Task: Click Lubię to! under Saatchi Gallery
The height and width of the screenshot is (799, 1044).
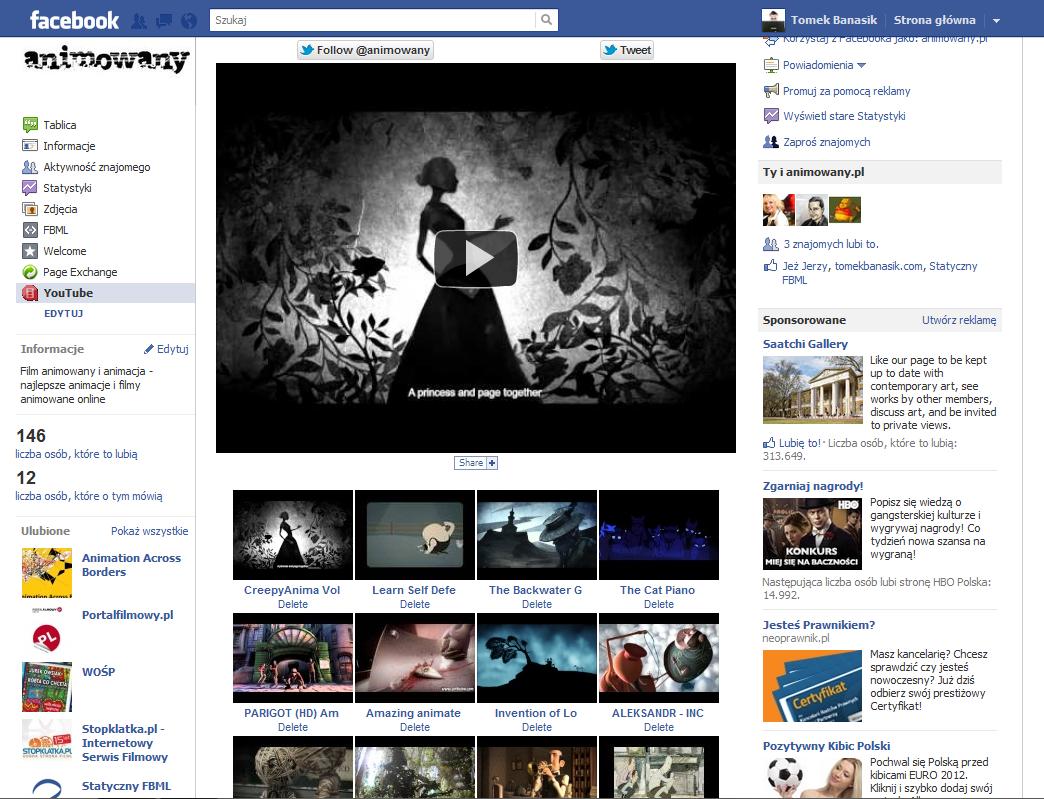Action: [x=800, y=443]
